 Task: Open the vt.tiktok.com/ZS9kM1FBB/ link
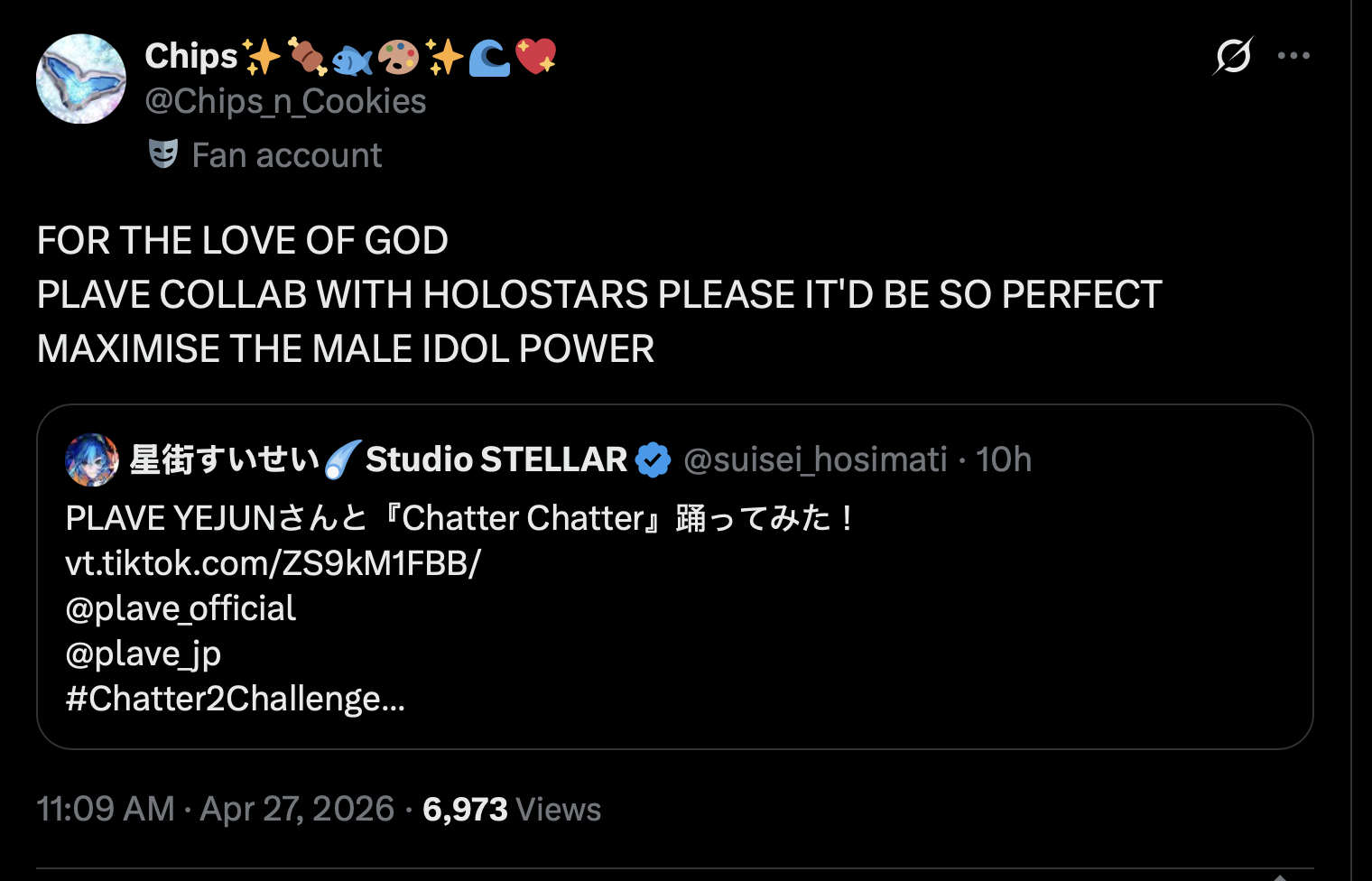click(273, 563)
